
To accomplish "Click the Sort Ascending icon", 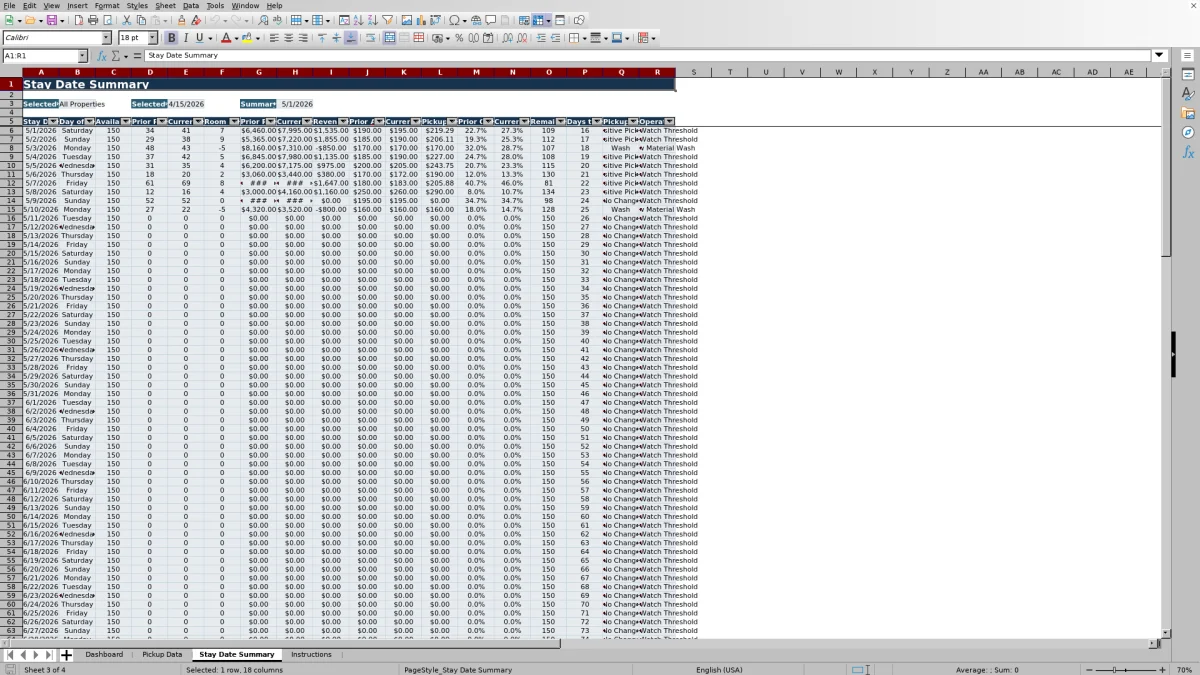I will [358, 20].
